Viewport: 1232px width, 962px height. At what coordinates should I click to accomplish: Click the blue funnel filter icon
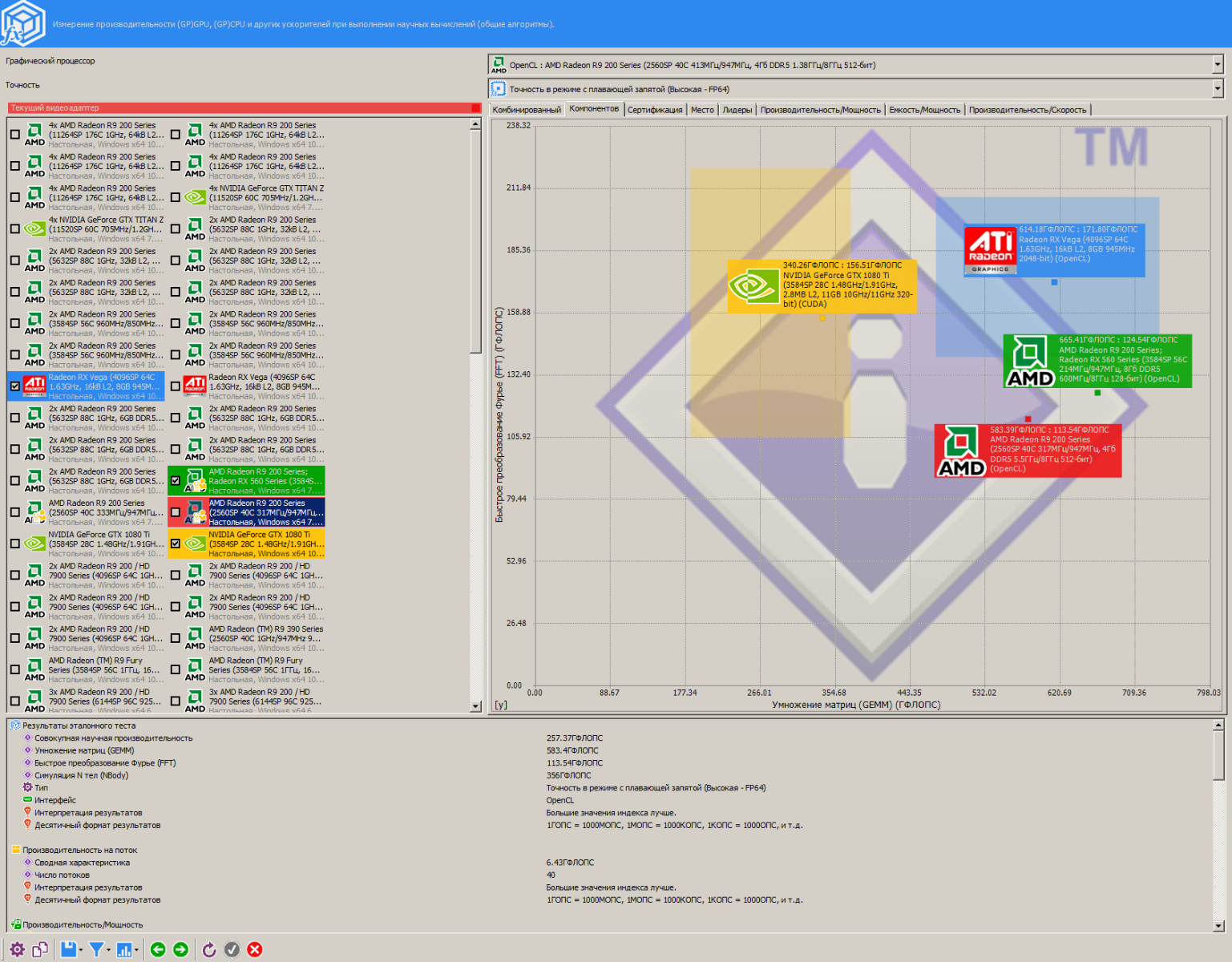point(96,950)
